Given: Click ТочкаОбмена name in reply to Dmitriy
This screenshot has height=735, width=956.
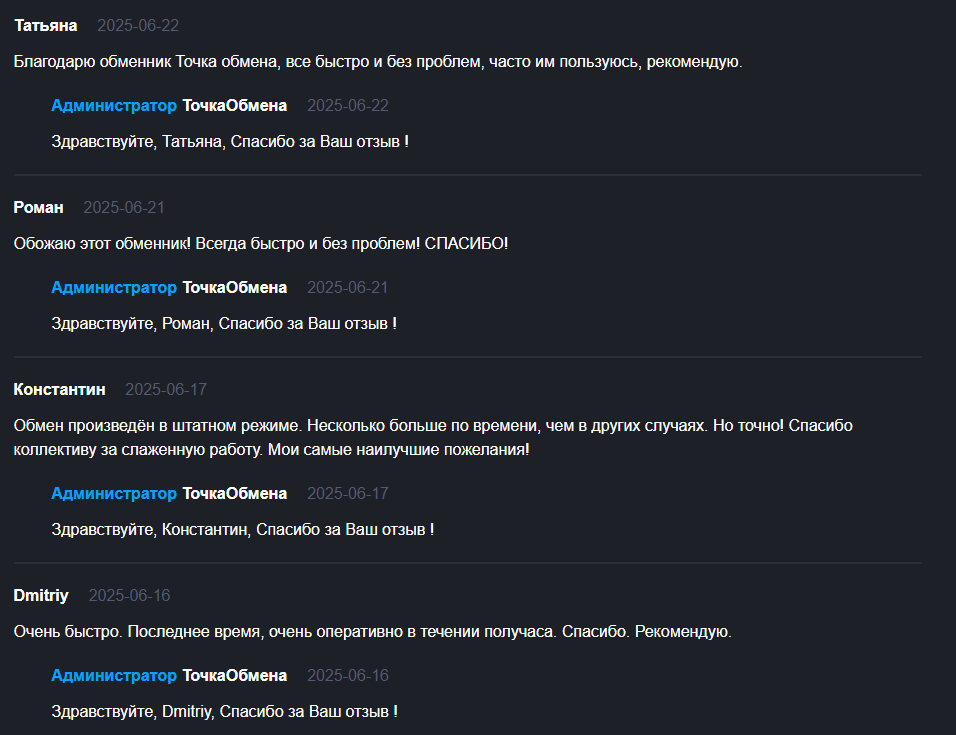Looking at the screenshot, I should click(235, 676).
